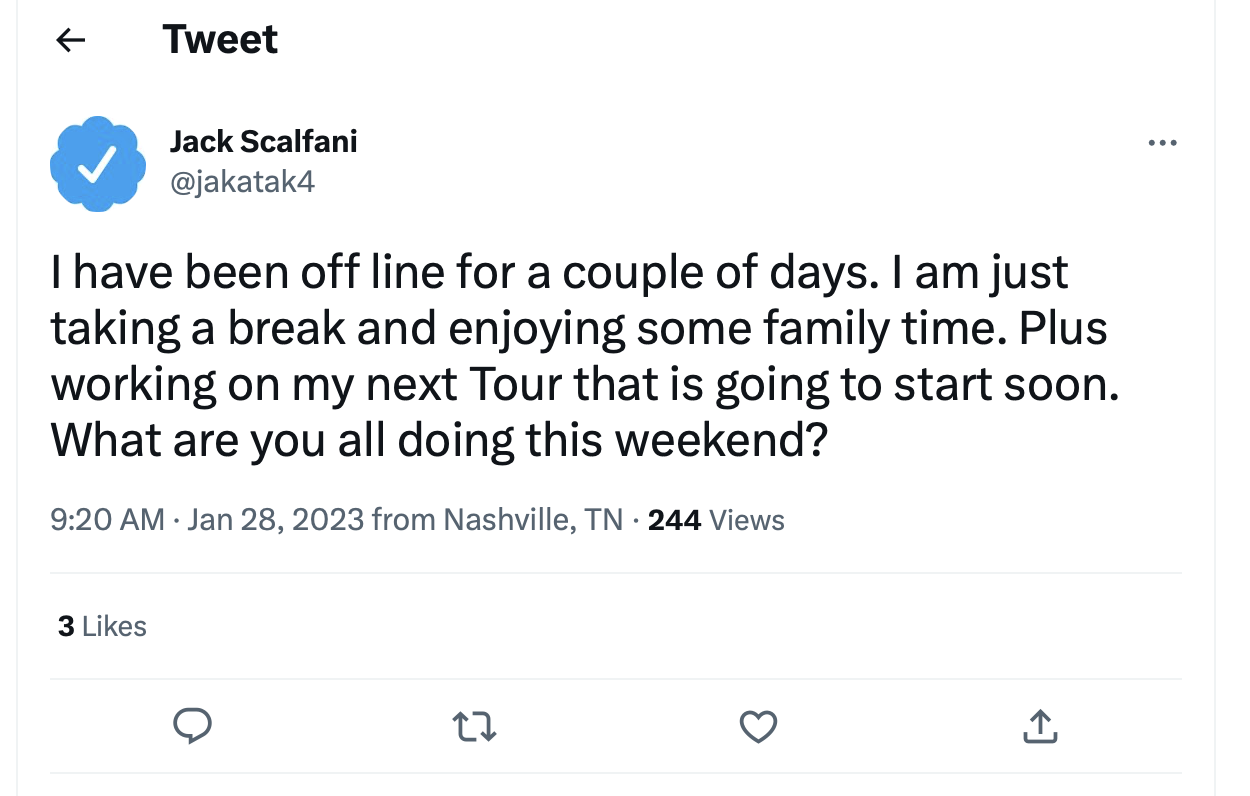Select the word 'Views' beside 244
Image resolution: width=1250 pixels, height=796 pixels.
(746, 519)
